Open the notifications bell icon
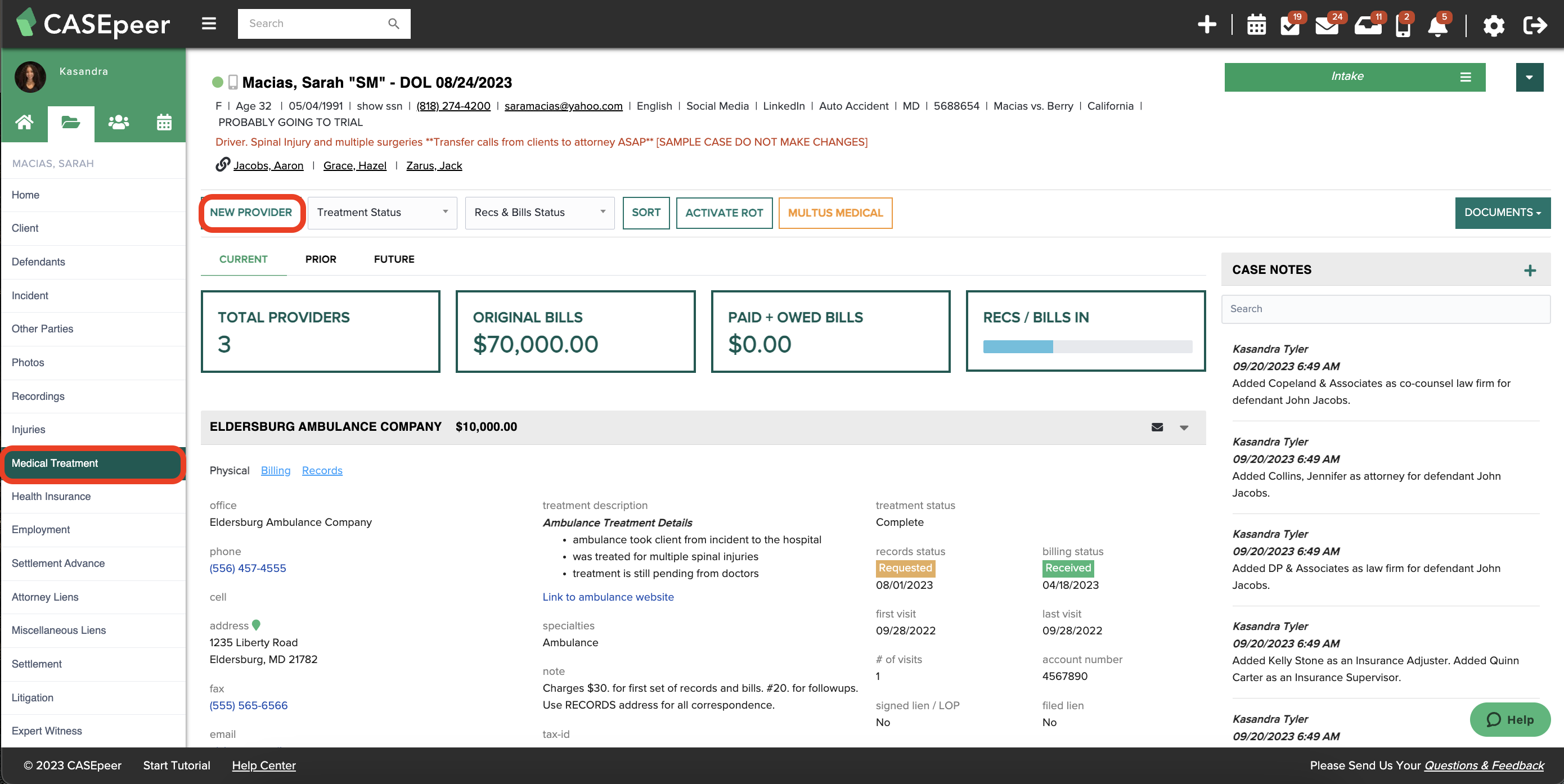1564x784 pixels. [1438, 26]
